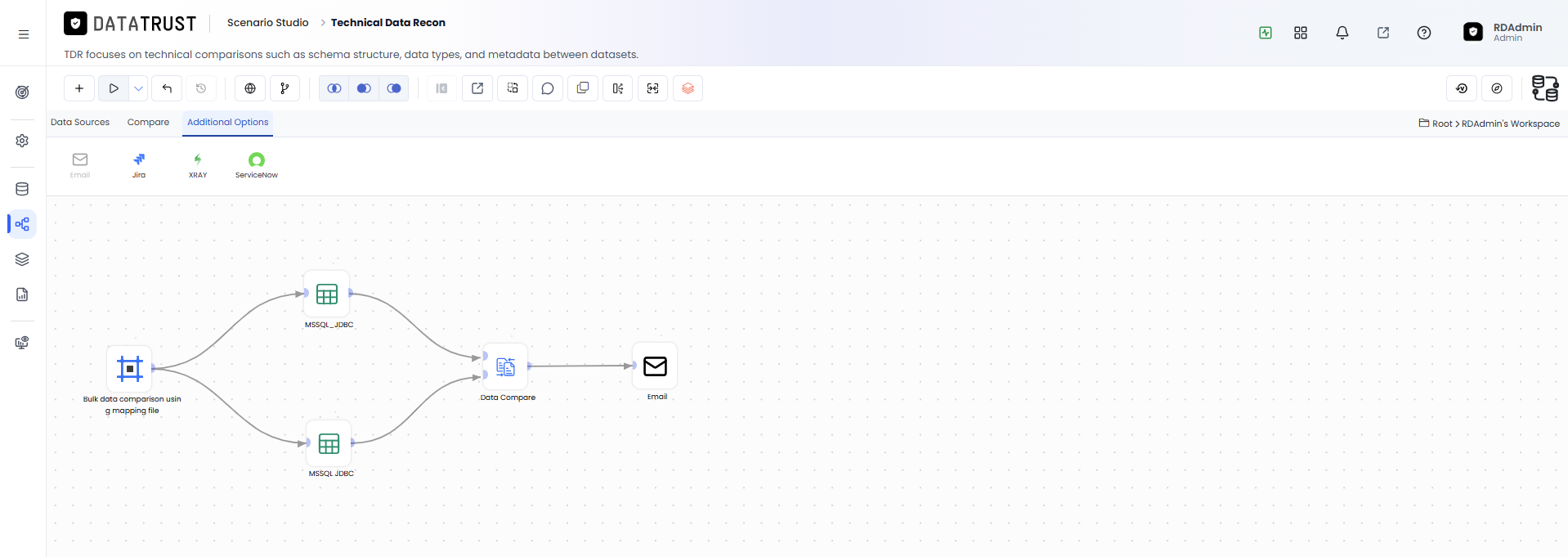
Task: Toggle the right join overlap mode
Action: tap(394, 88)
